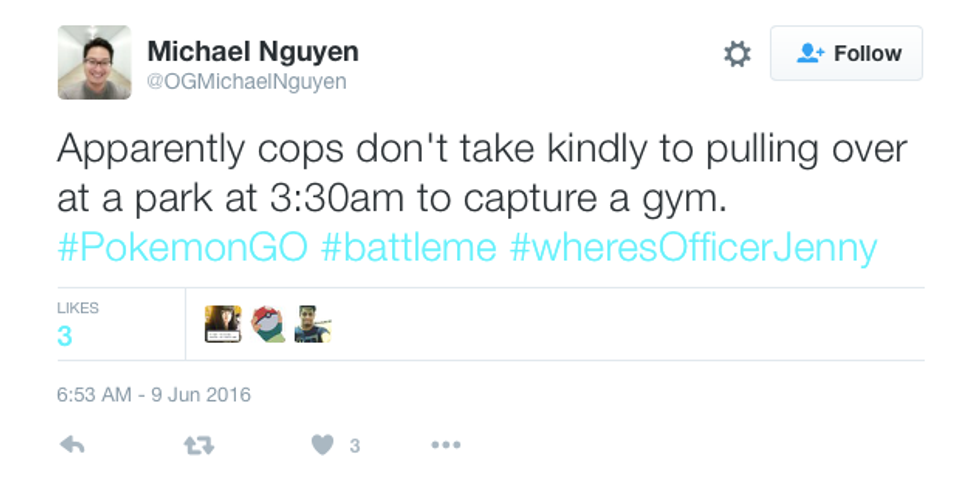
Task: Click the reply arrow icon
Action: (x=71, y=446)
